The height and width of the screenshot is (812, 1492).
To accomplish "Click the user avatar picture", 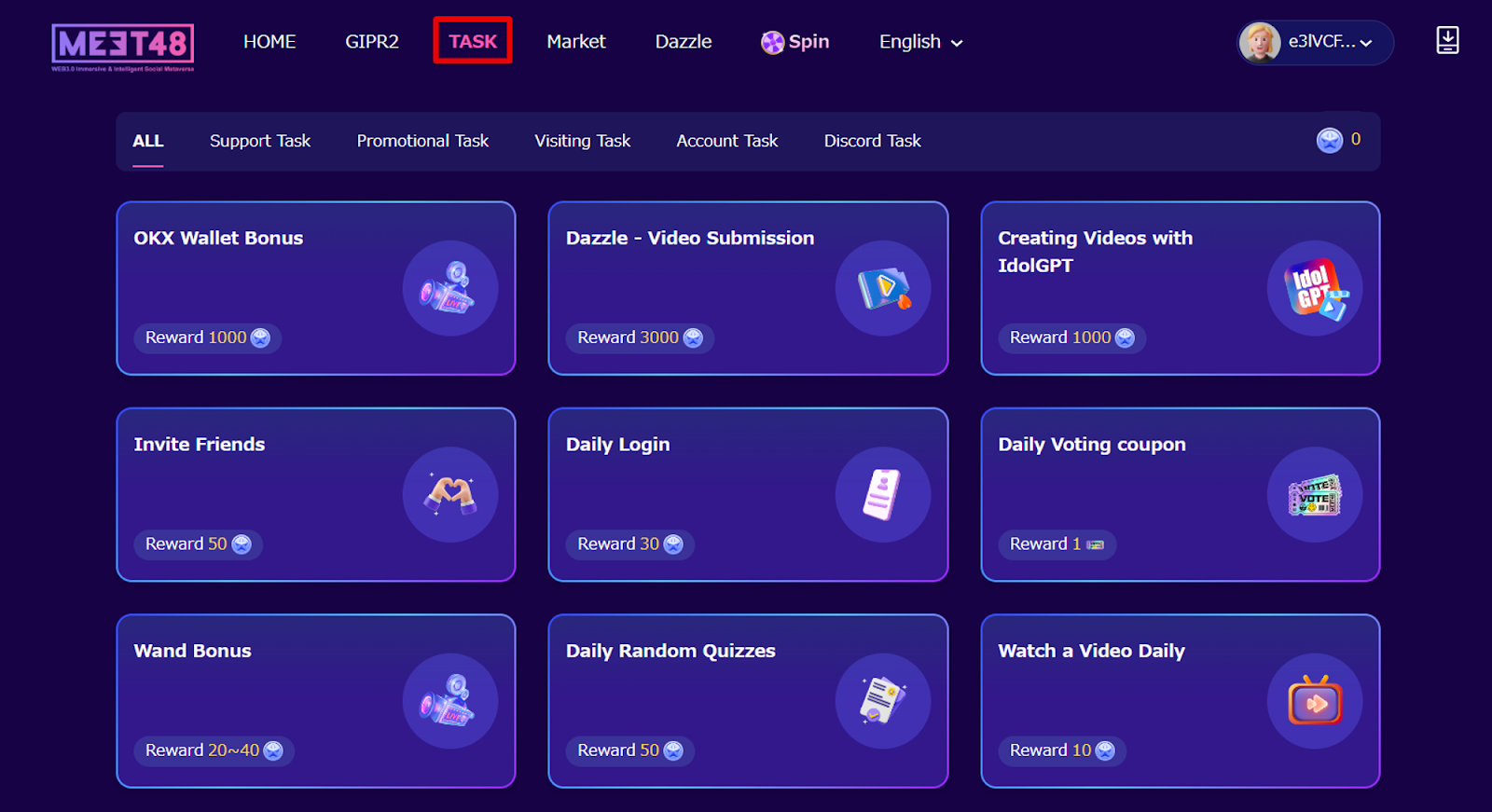I will click(1260, 42).
